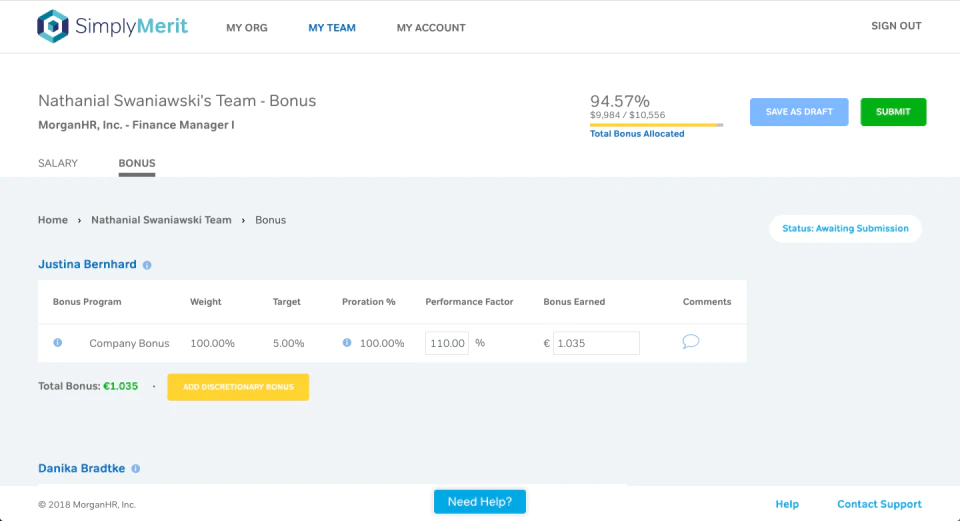The image size is (960, 521).
Task: Switch to the SALARY tab
Action: tap(58, 163)
